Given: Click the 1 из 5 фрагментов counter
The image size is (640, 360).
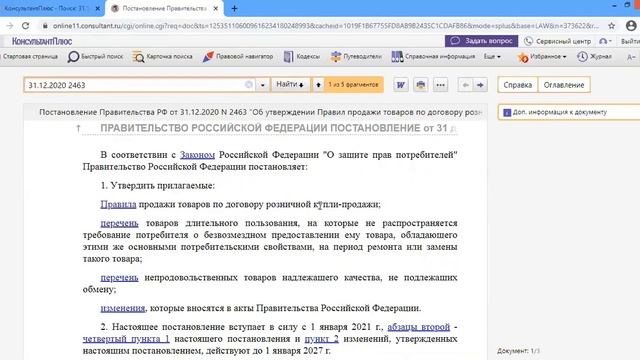Looking at the screenshot, I should (353, 84).
